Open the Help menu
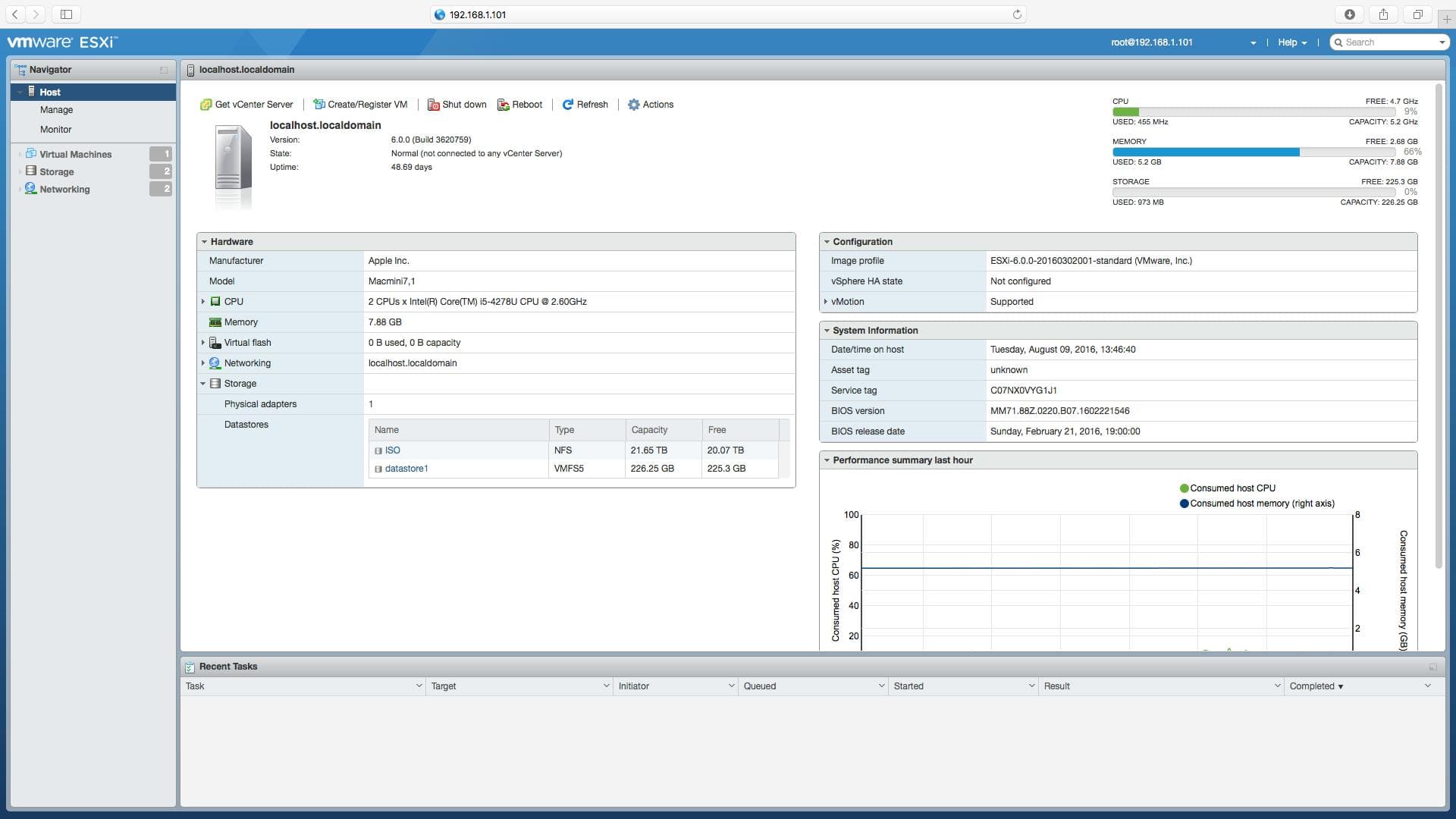This screenshot has width=1456, height=819. tap(1291, 42)
